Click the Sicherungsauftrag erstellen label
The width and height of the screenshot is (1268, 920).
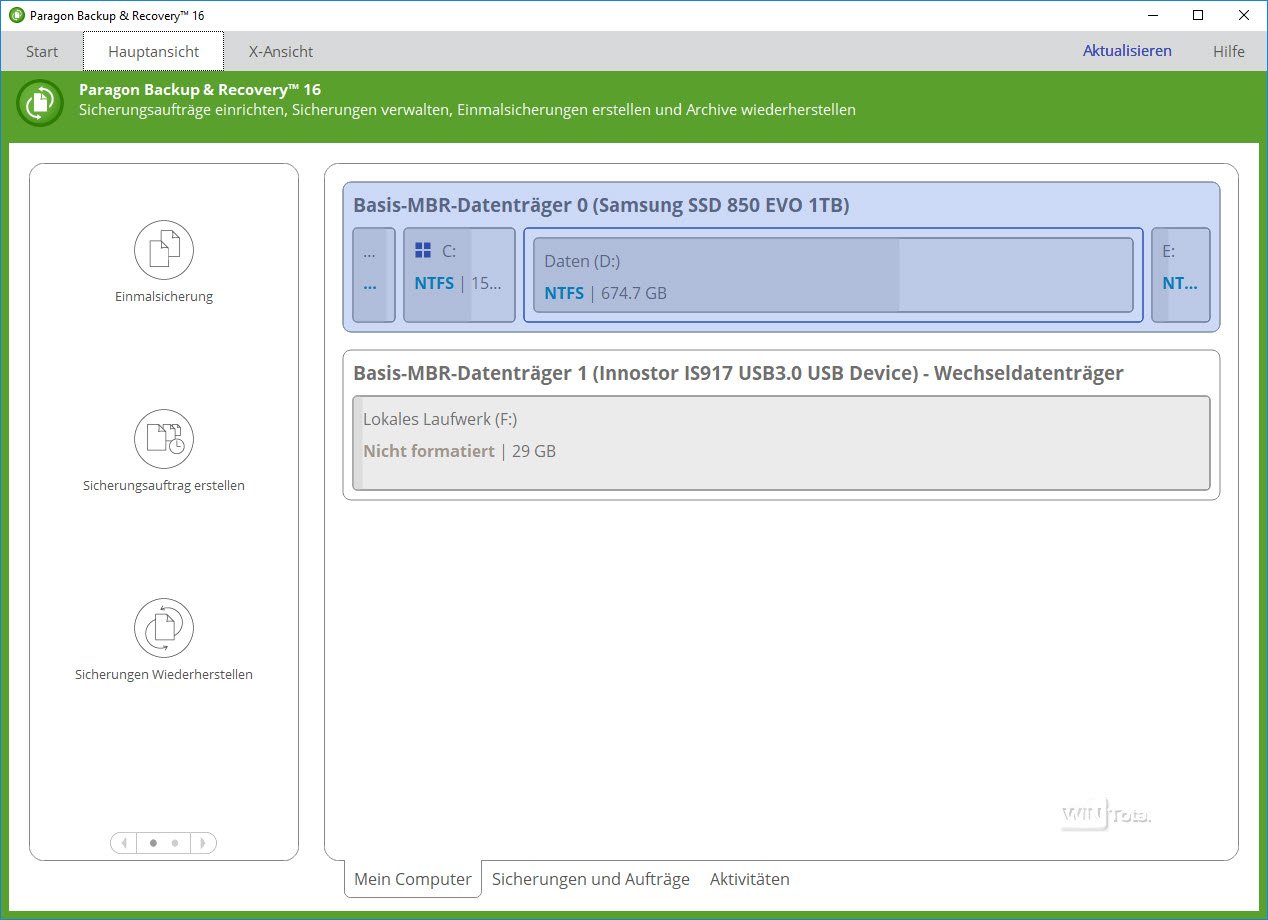pyautogui.click(x=164, y=486)
